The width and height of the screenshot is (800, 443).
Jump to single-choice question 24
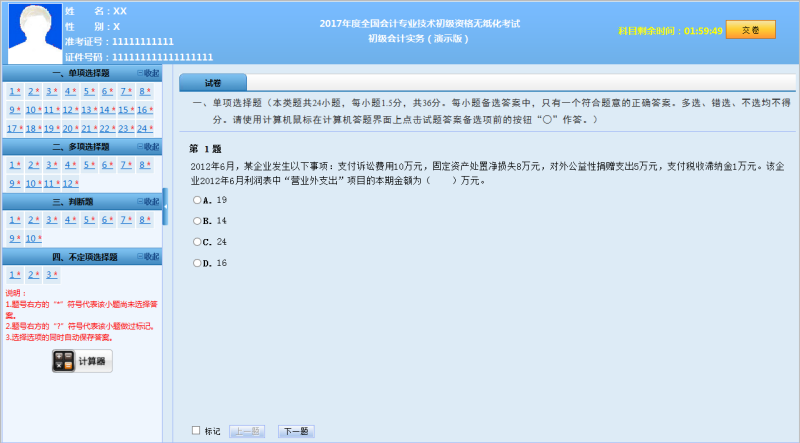click(x=142, y=128)
